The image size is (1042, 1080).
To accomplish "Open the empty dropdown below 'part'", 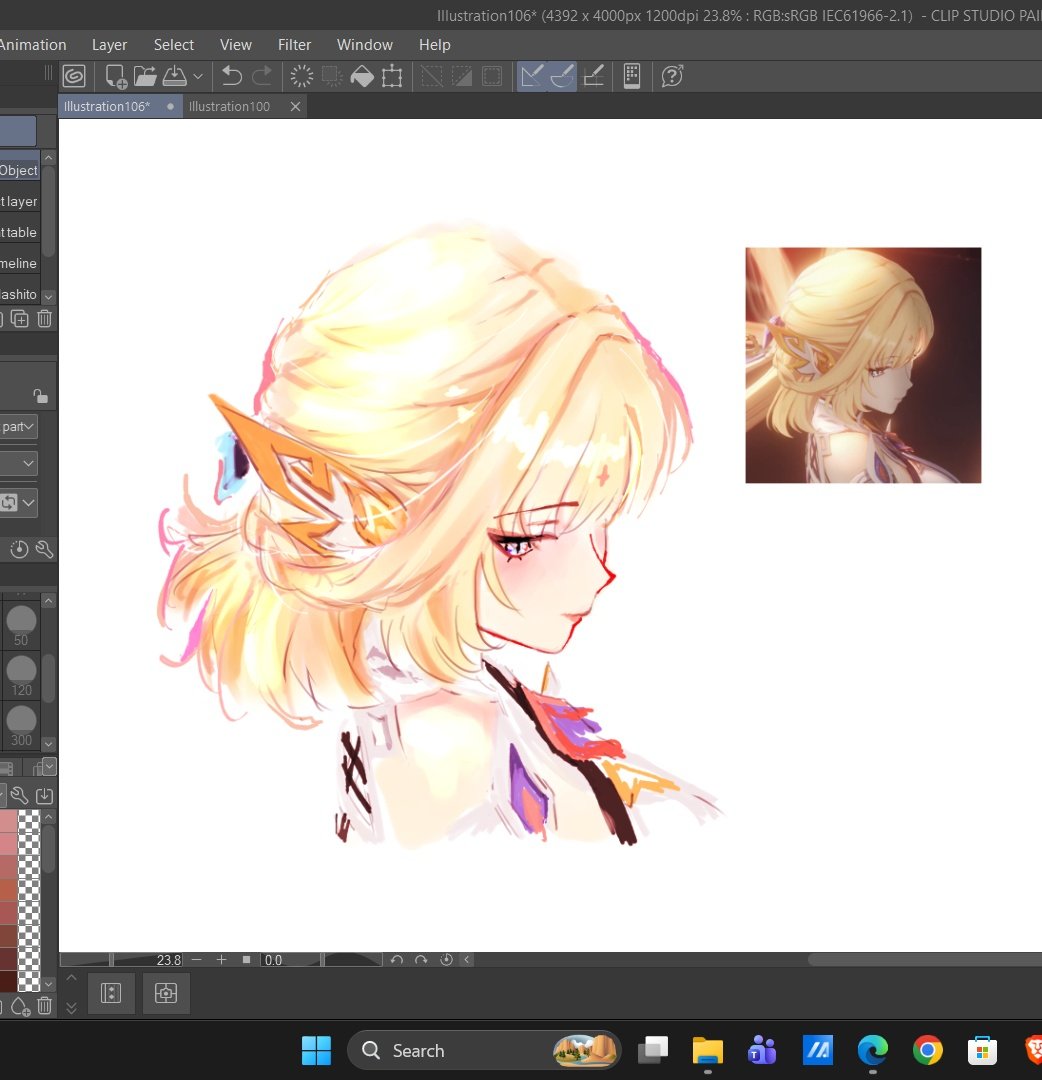I will click(19, 464).
